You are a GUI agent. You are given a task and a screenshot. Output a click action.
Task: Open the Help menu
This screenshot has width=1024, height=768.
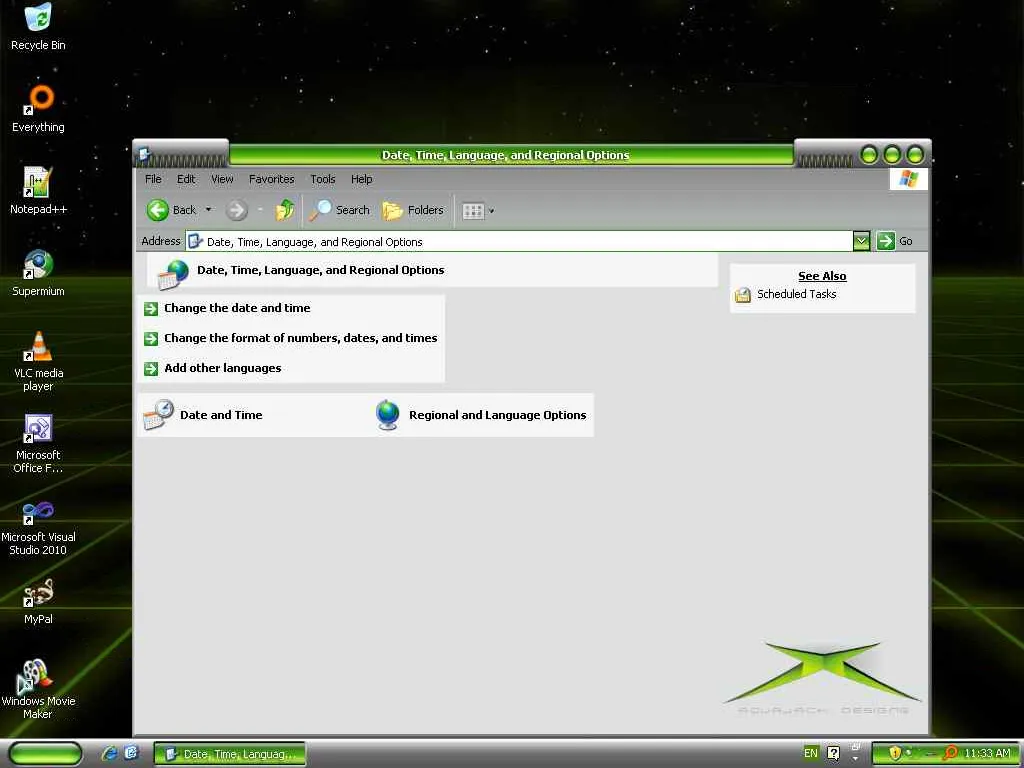tap(361, 179)
